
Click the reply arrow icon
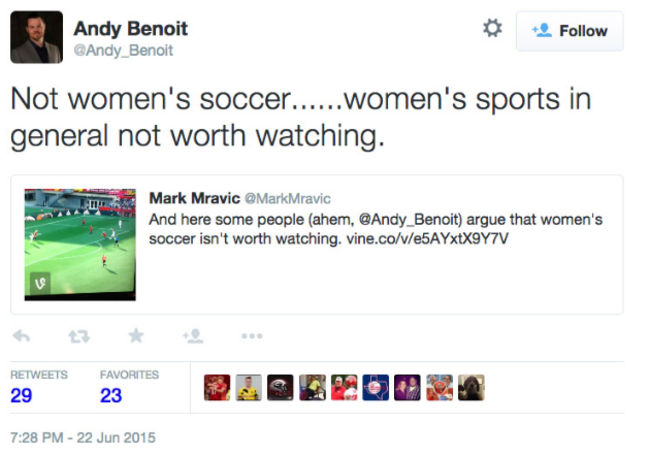point(21,335)
